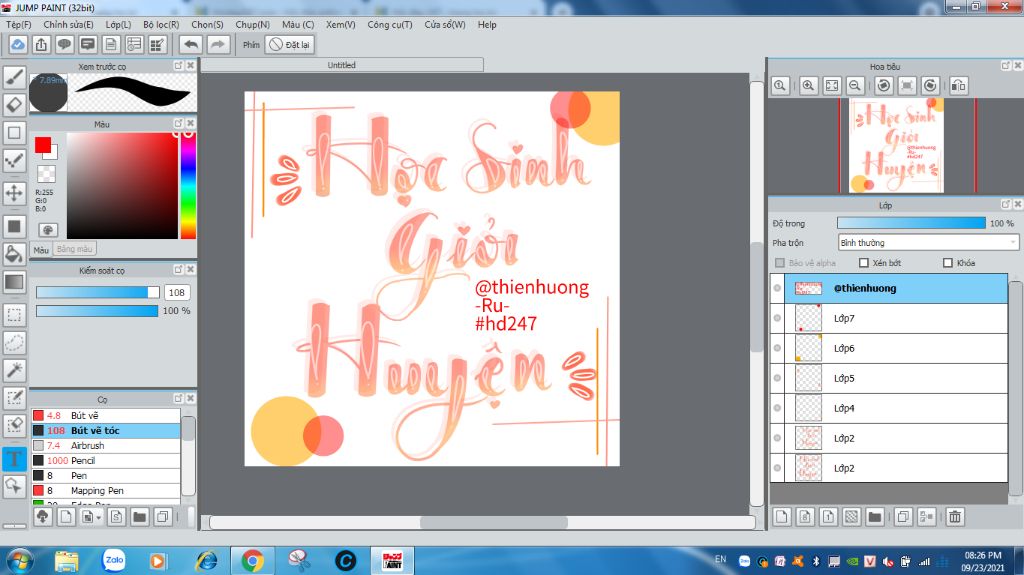Toggle visibility of Lớp7 layer
1024x575 pixels.
(x=777, y=318)
